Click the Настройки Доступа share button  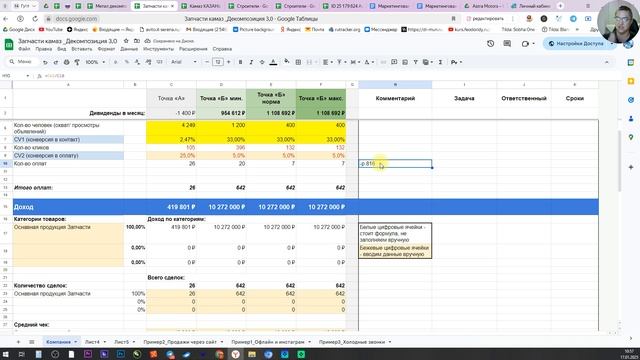pos(576,44)
